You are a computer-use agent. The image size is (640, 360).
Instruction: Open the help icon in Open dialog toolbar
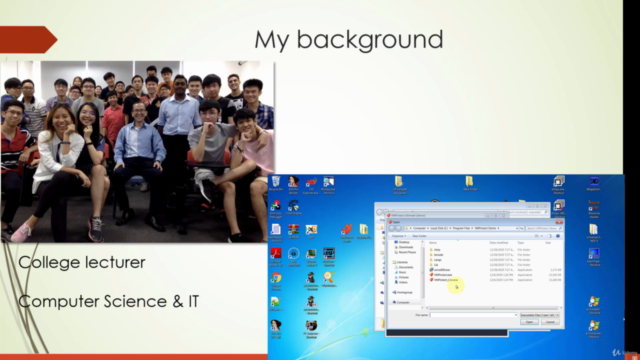point(558,236)
